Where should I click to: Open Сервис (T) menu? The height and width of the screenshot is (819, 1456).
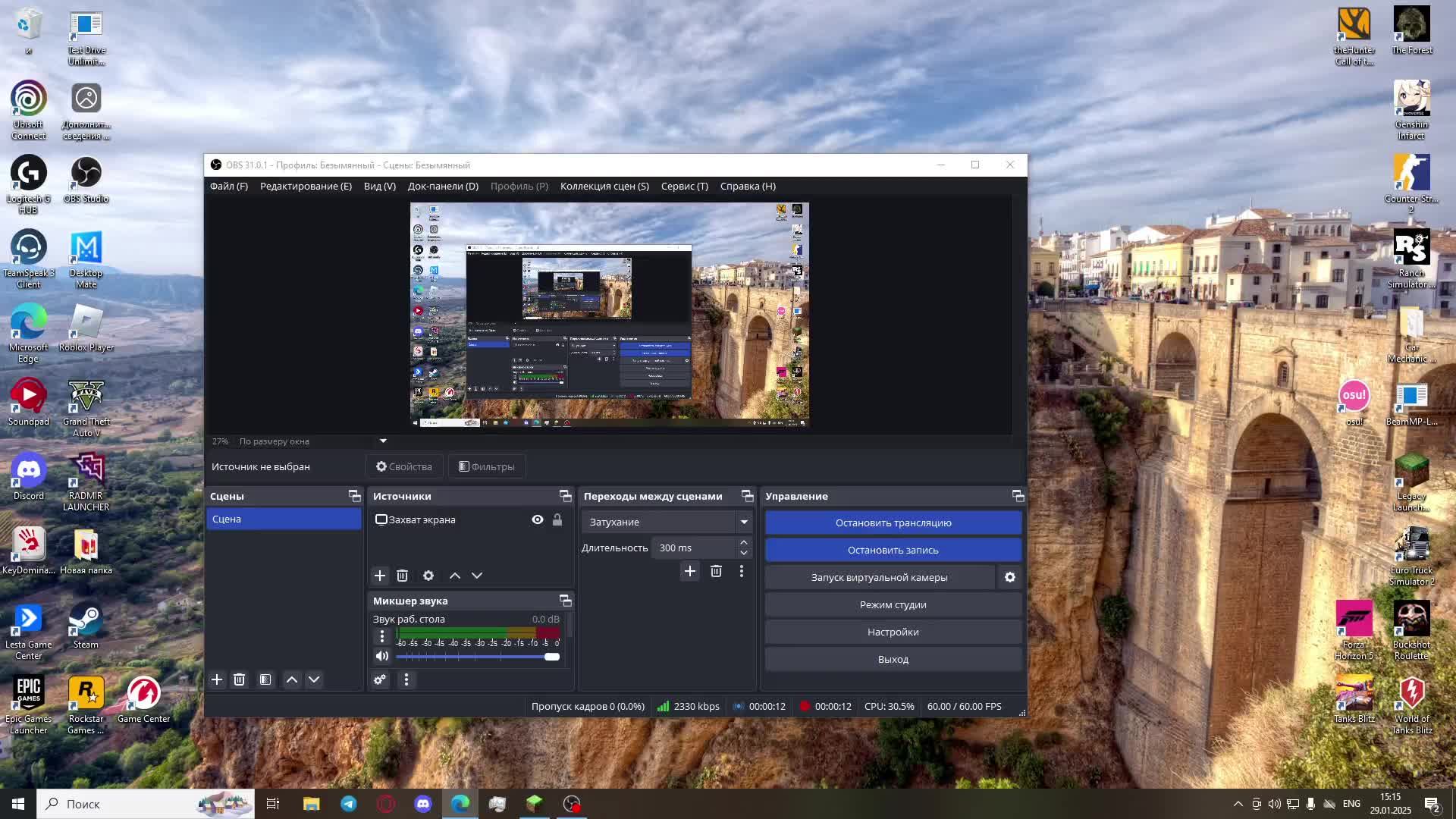(x=684, y=186)
